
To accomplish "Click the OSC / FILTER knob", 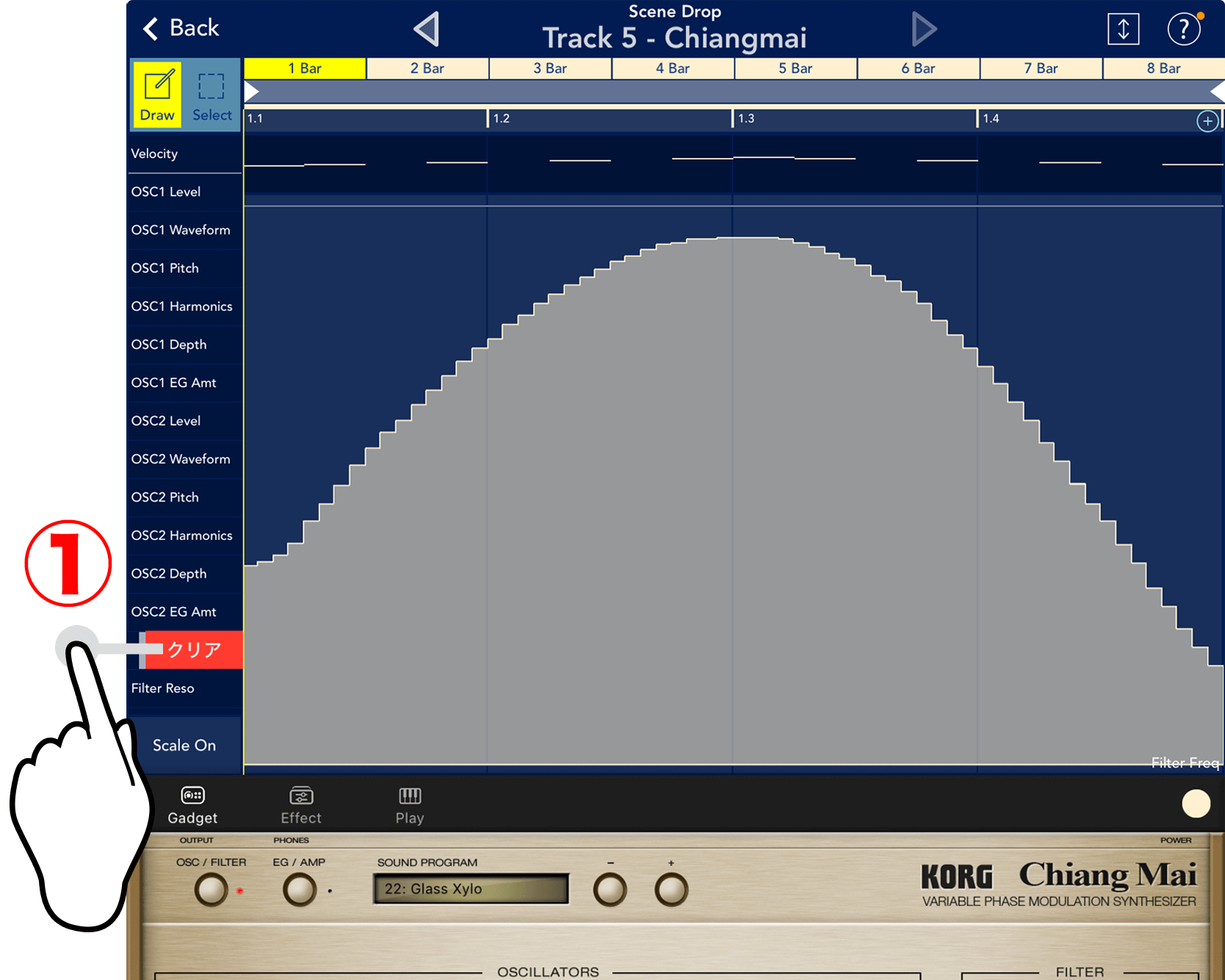I will pyautogui.click(x=212, y=890).
